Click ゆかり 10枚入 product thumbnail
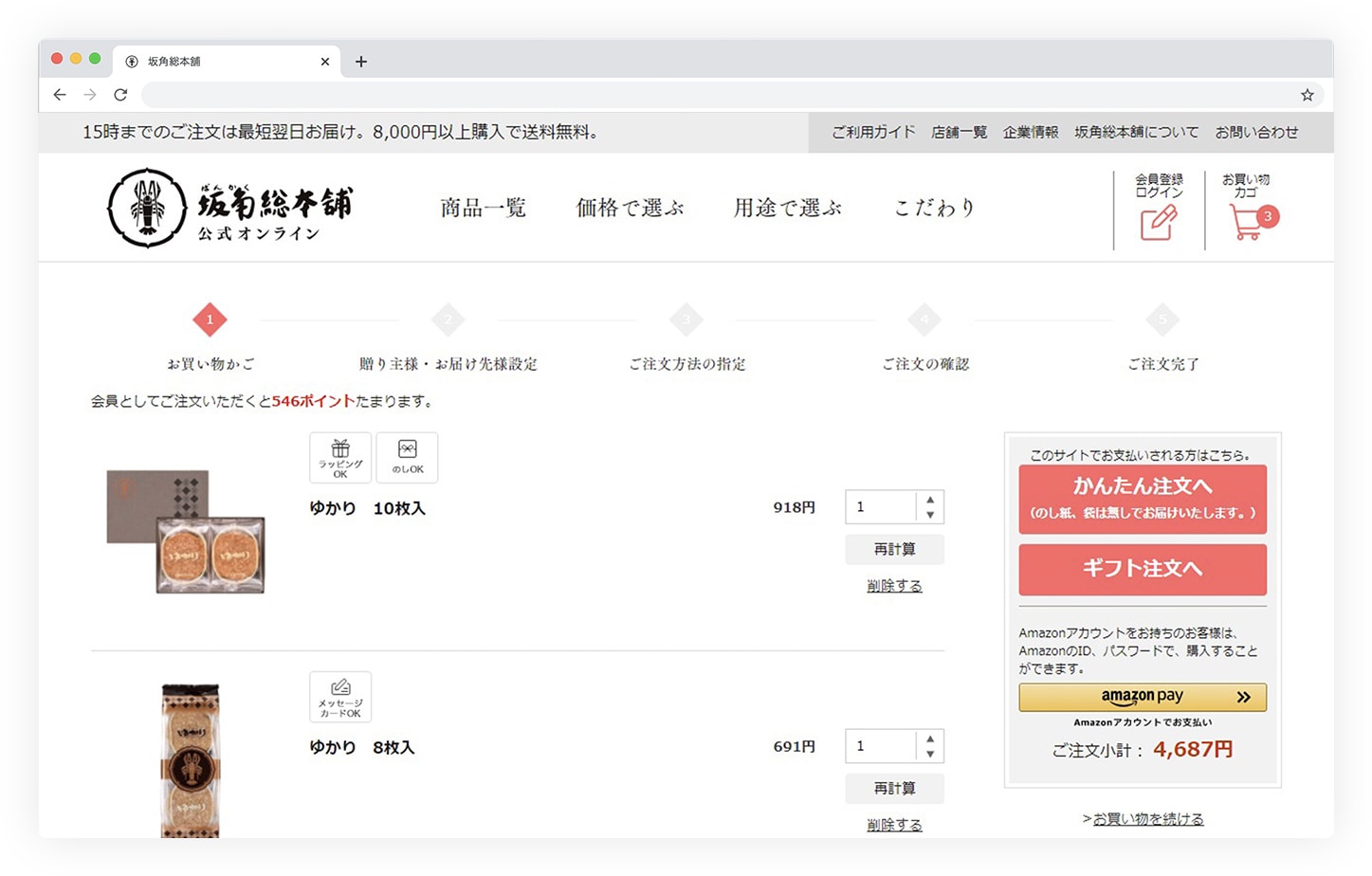Viewport: 1372px width, 876px height. click(186, 531)
